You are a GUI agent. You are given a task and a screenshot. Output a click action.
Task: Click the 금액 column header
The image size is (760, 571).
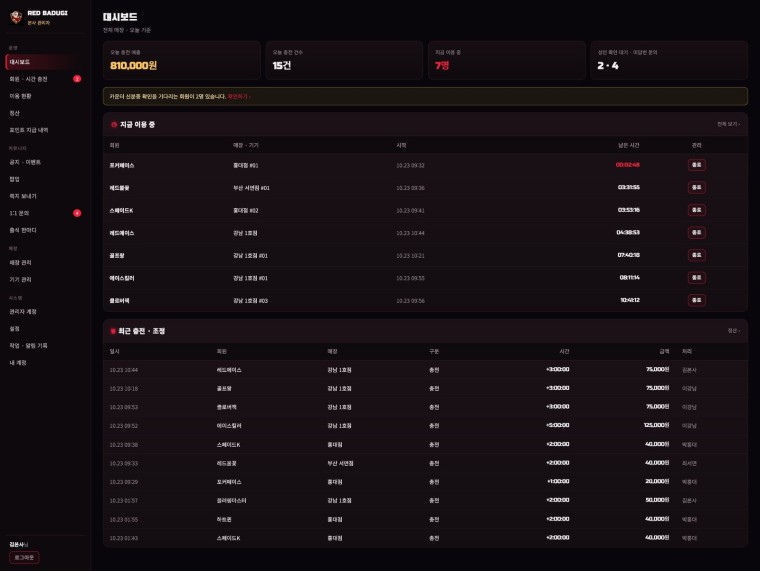(664, 351)
